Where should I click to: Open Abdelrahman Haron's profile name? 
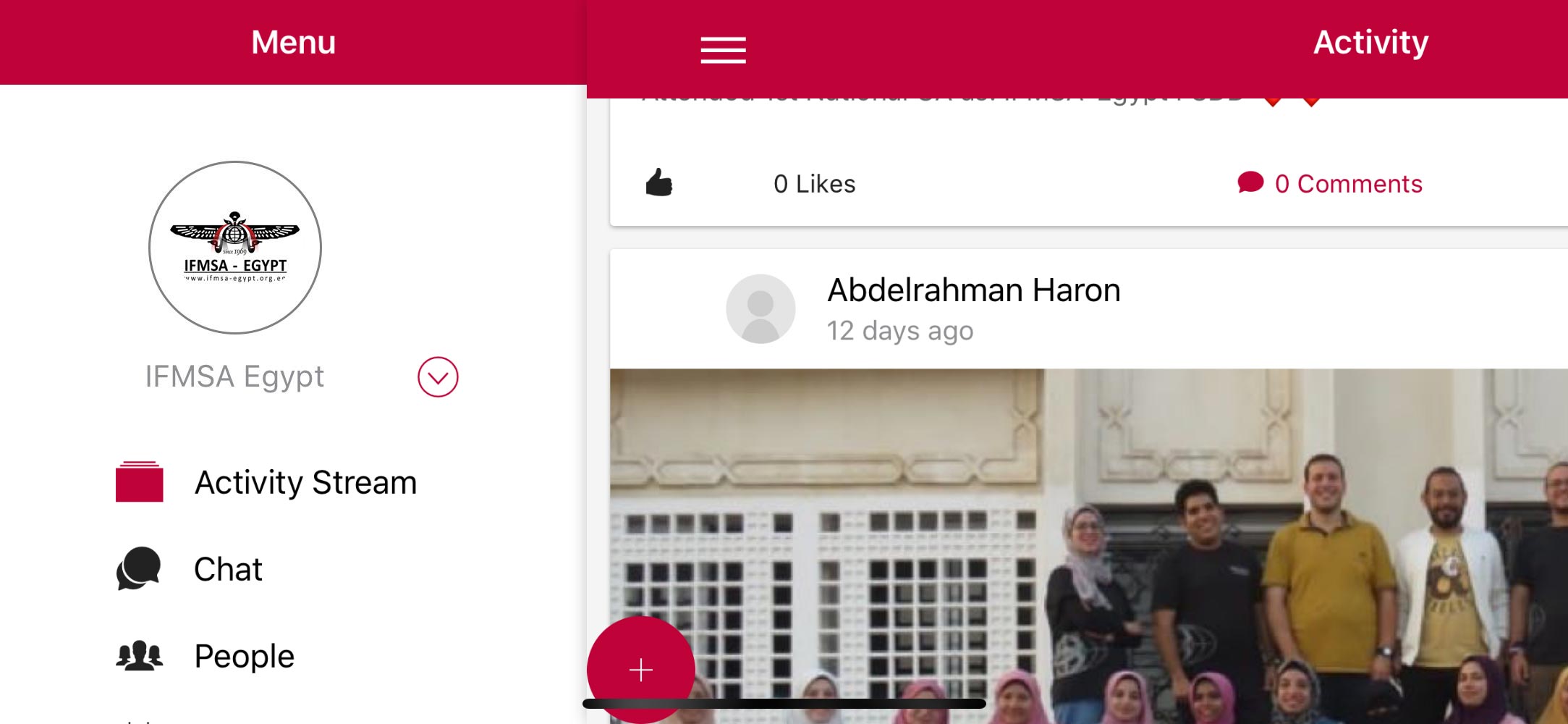974,290
